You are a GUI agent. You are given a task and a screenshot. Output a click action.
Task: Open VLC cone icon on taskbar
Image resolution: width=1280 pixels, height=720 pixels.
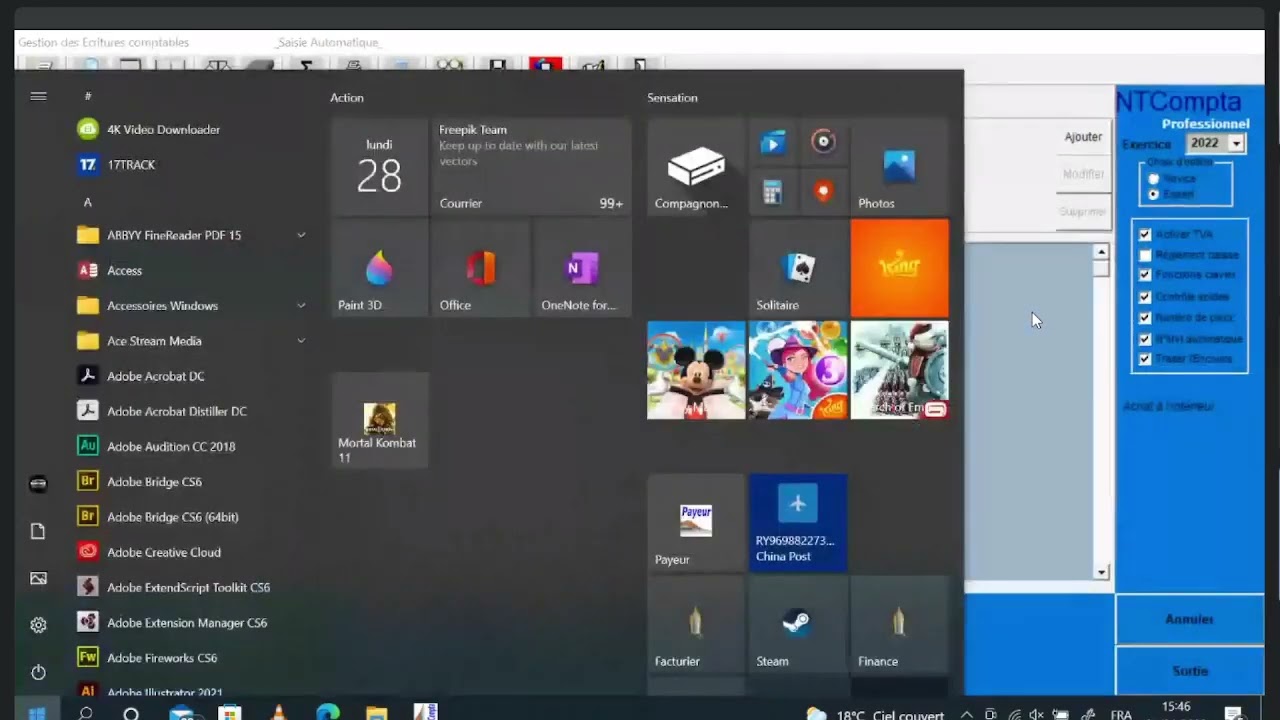(x=278, y=714)
